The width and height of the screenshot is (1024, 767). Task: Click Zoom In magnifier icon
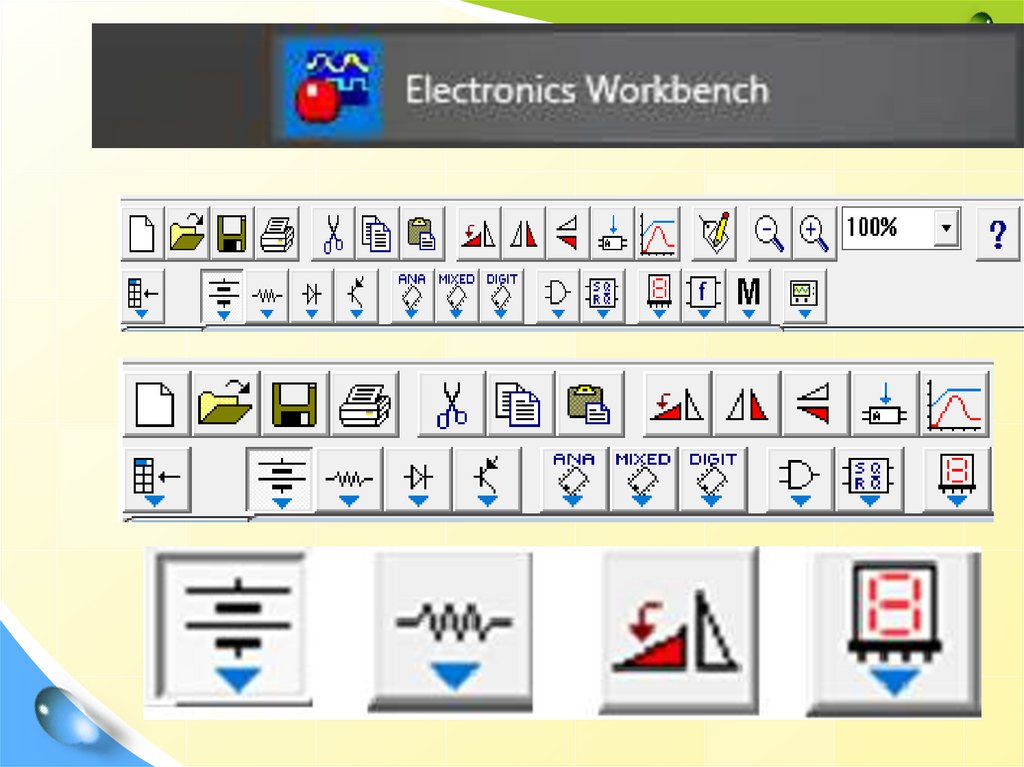click(x=814, y=233)
